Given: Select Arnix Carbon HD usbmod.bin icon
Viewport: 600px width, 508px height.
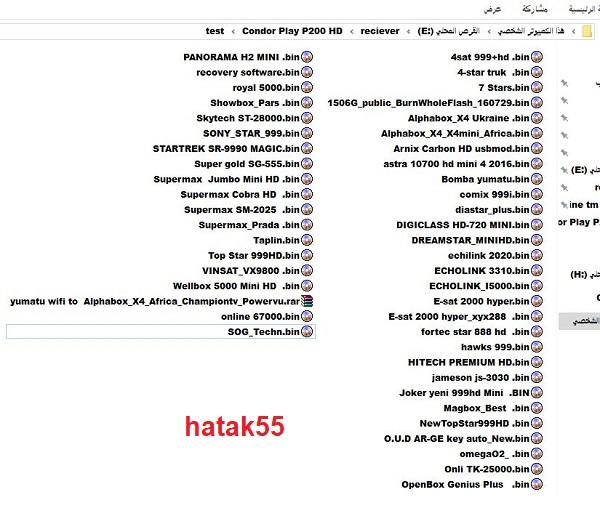Looking at the screenshot, I should (537, 148).
